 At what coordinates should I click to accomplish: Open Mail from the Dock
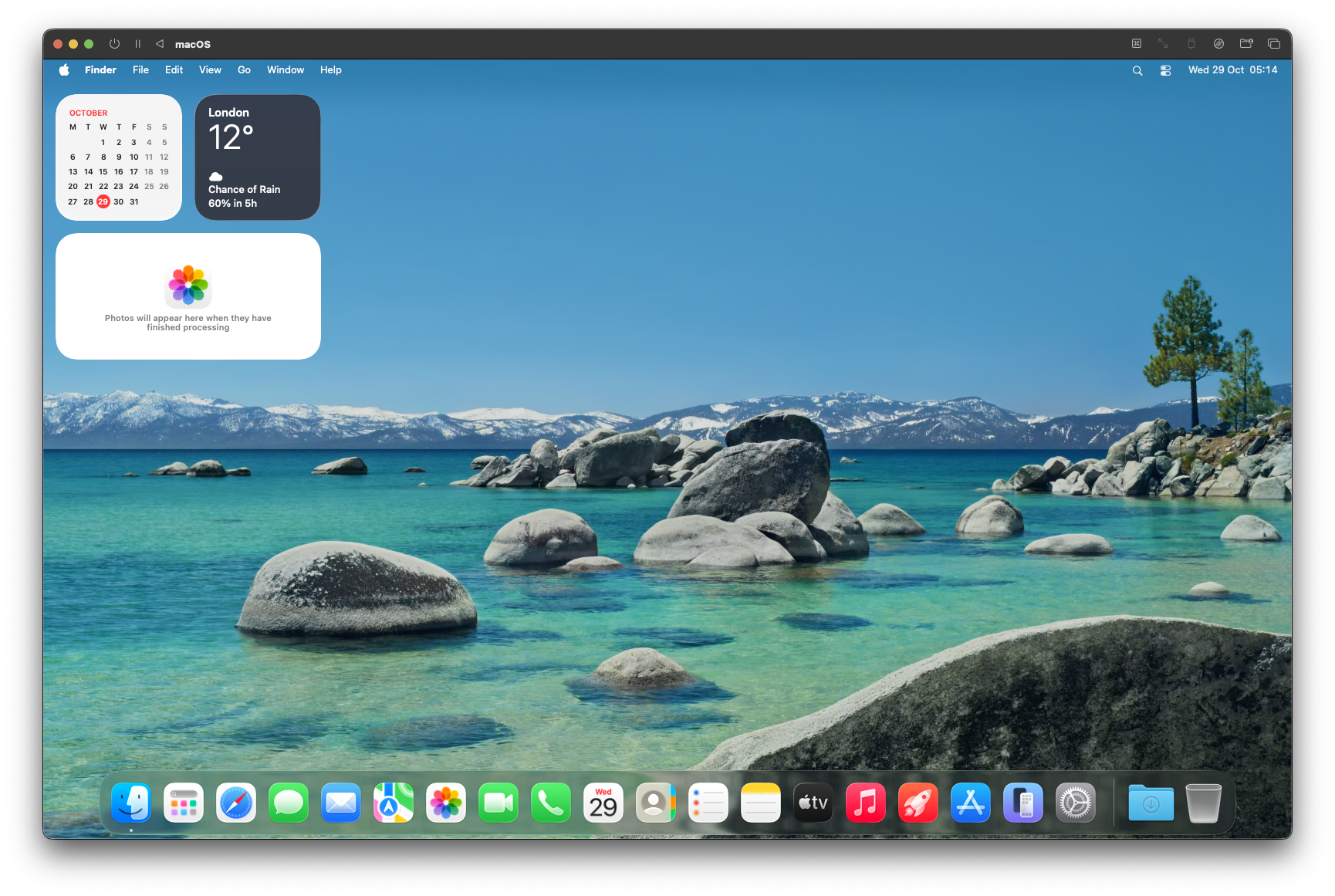point(340,803)
